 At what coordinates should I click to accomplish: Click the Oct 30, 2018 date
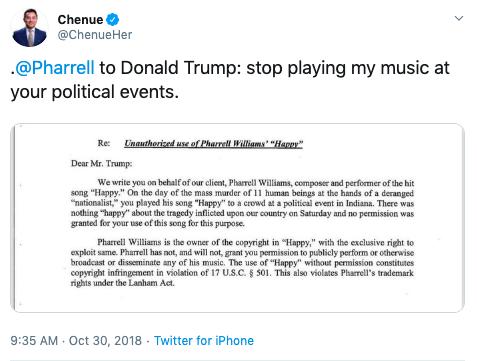coord(105,341)
